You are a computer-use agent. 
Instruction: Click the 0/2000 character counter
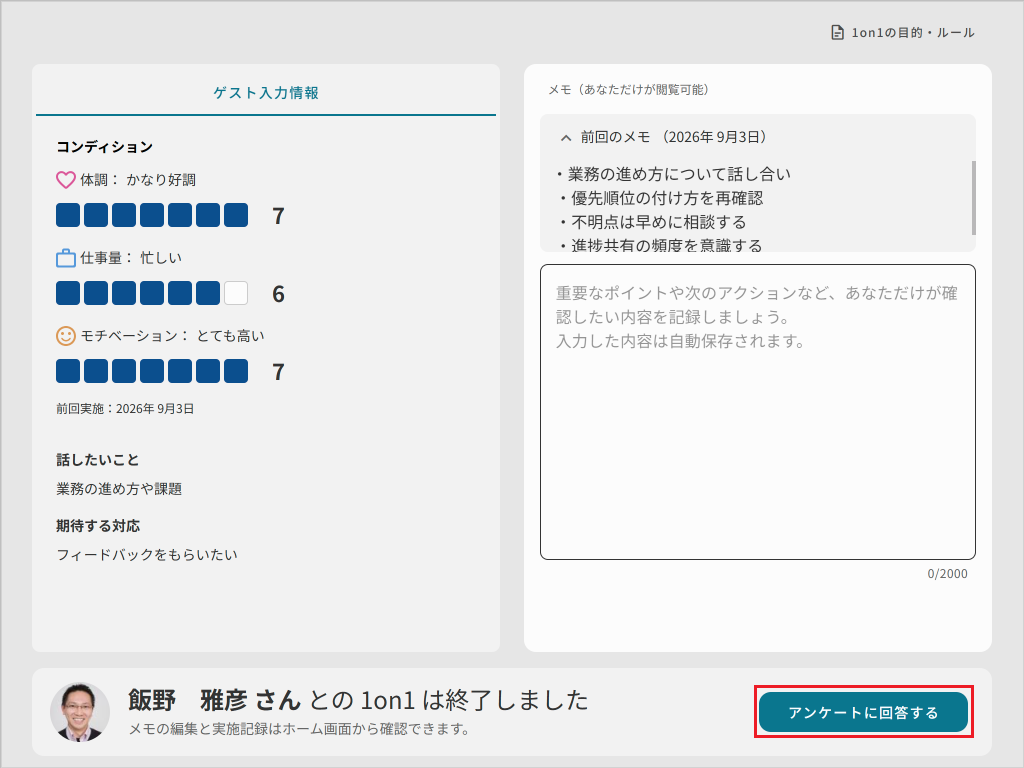(x=948, y=574)
